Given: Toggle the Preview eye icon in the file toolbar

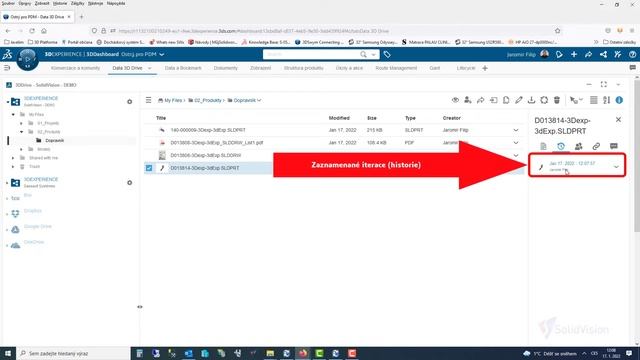Looking at the screenshot, I should point(455,100).
